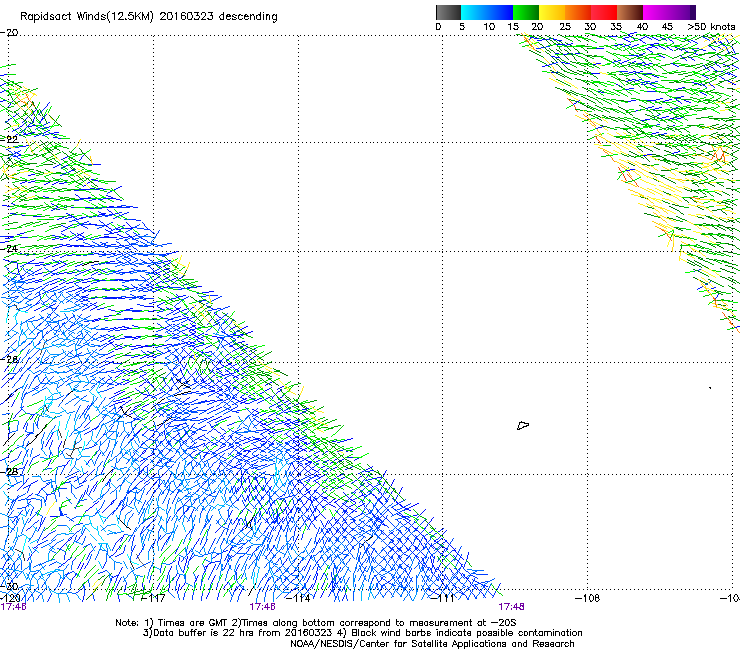This screenshot has width=740, height=650.
Task: Click the note line starting 'Note: 1) Times are GMT'
Action: [x=316, y=623]
